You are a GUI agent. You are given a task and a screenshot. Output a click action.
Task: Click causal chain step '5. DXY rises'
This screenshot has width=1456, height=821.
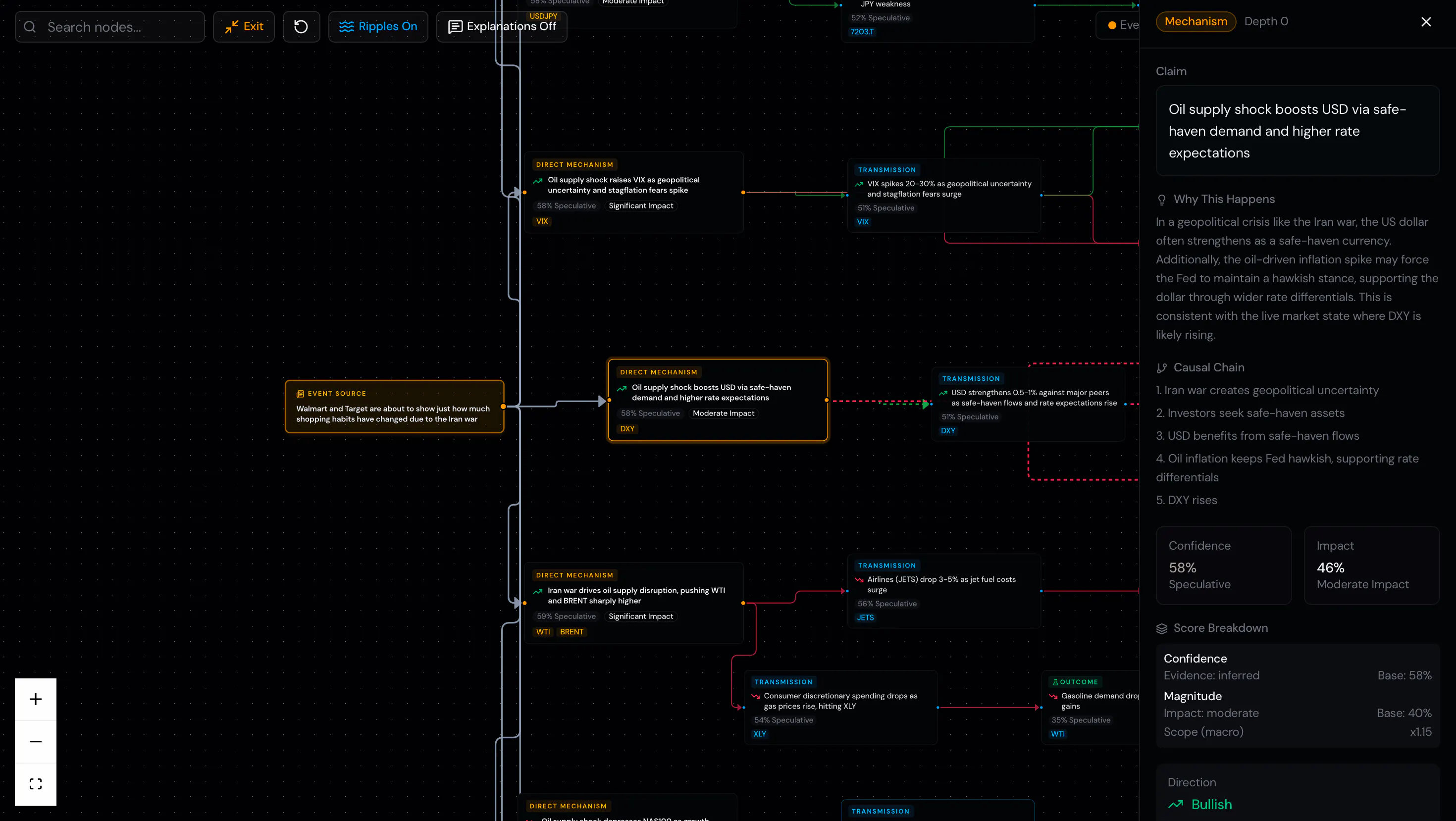coord(1187,500)
